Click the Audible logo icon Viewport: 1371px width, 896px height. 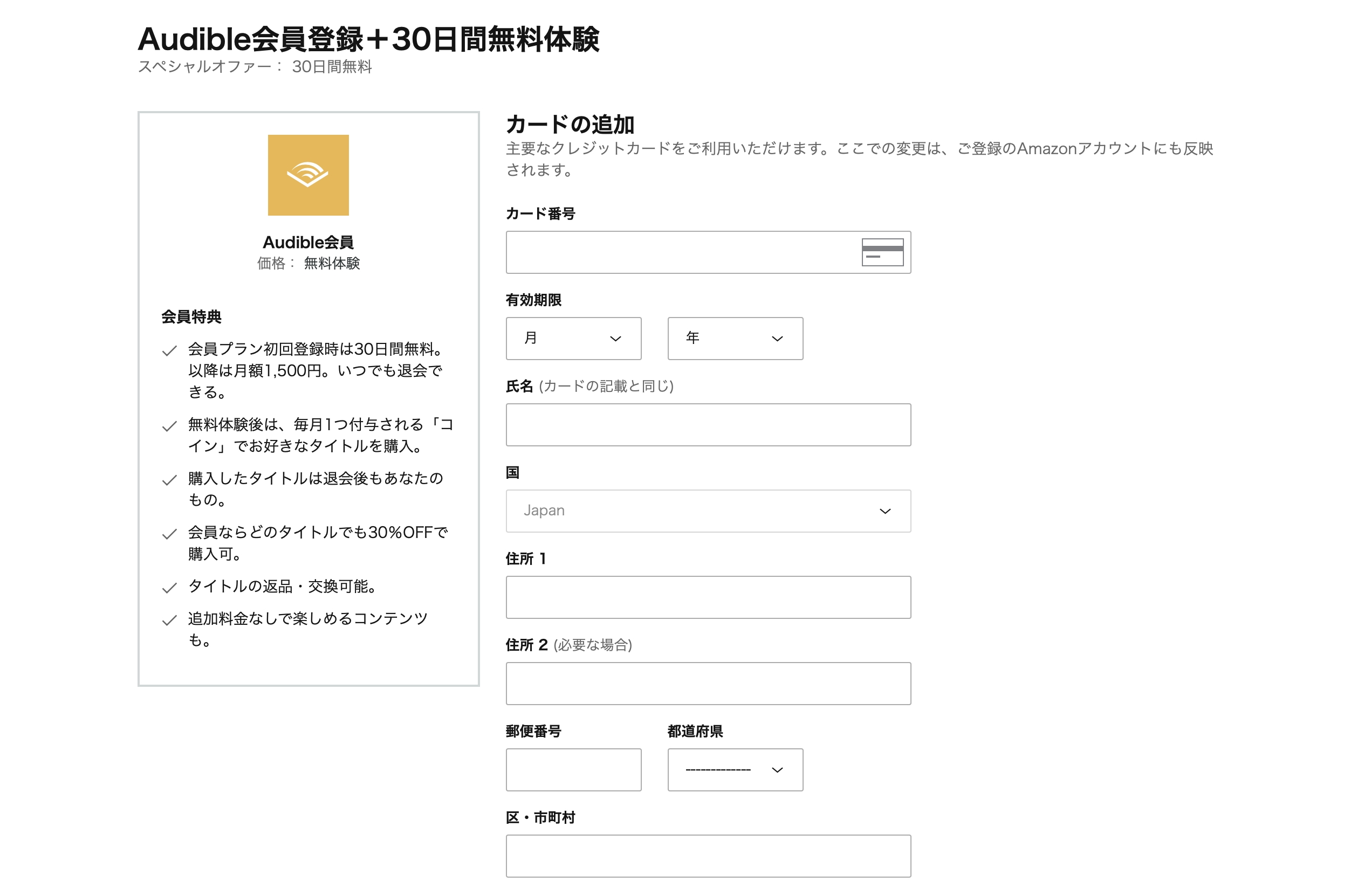(x=308, y=175)
